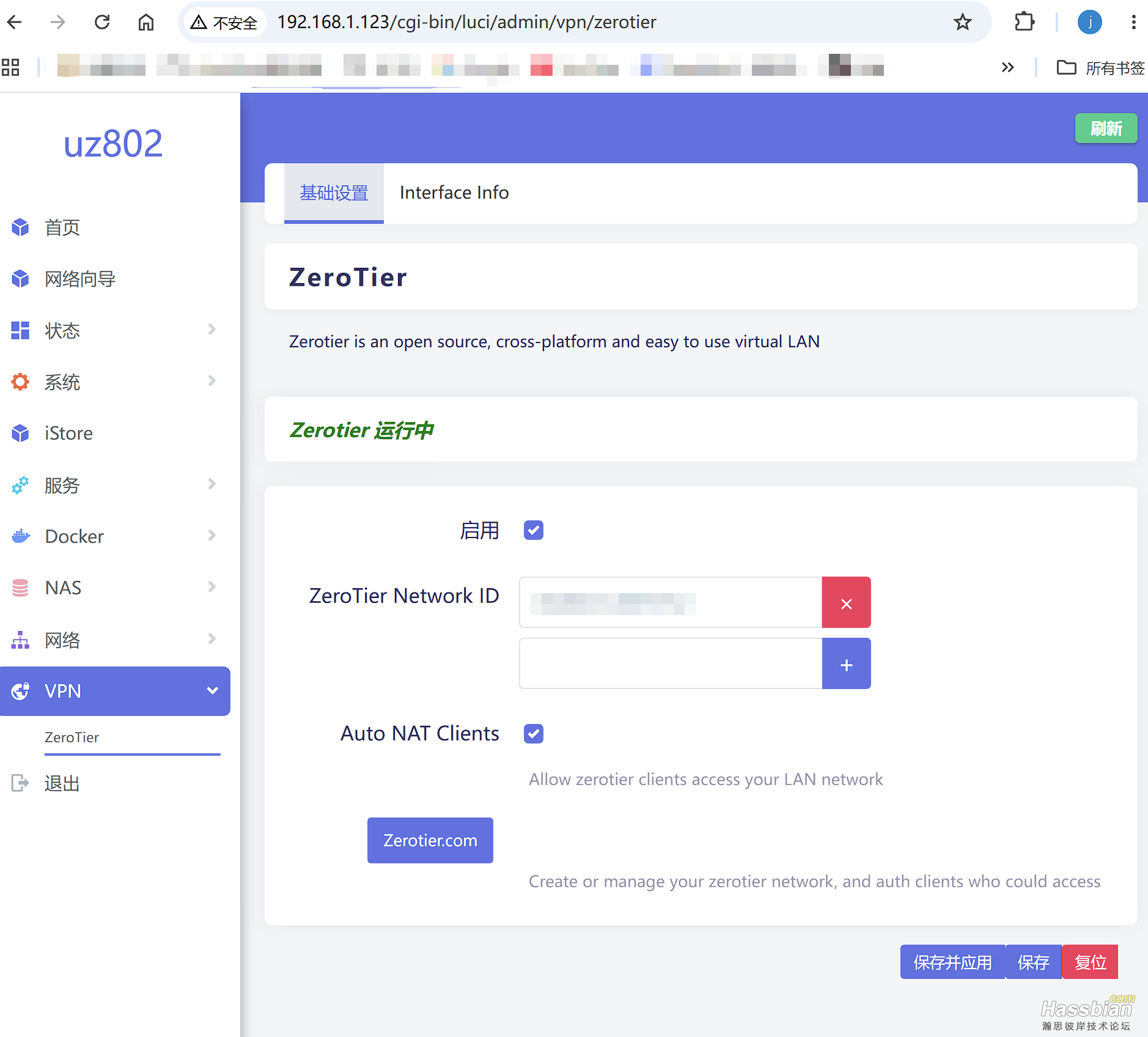Select 退出 to log out
1148x1037 pixels.
point(62,783)
